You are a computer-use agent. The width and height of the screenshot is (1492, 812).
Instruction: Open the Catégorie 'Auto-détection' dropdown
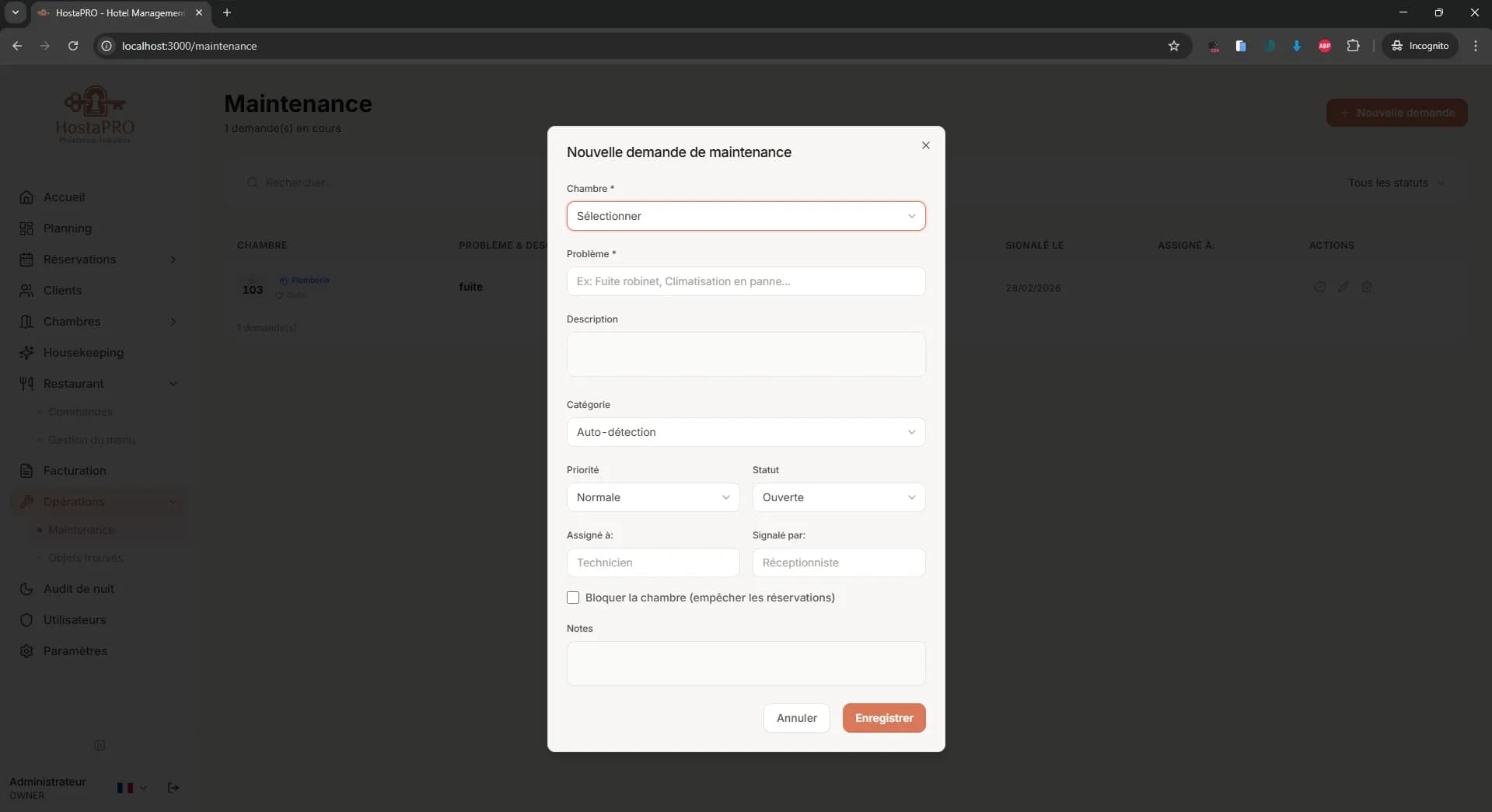746,432
